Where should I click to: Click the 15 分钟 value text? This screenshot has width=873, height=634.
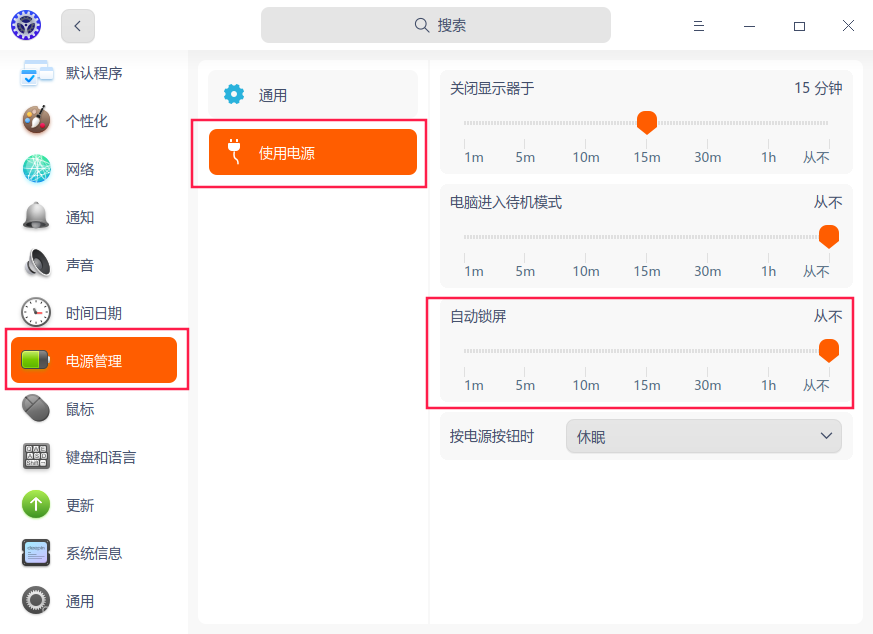pyautogui.click(x=818, y=88)
